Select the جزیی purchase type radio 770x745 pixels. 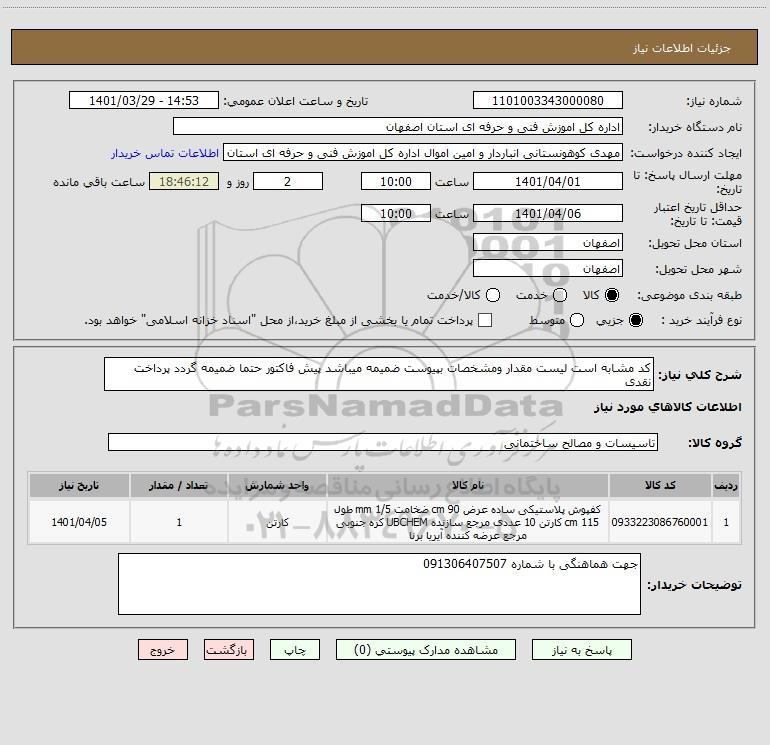point(636,320)
